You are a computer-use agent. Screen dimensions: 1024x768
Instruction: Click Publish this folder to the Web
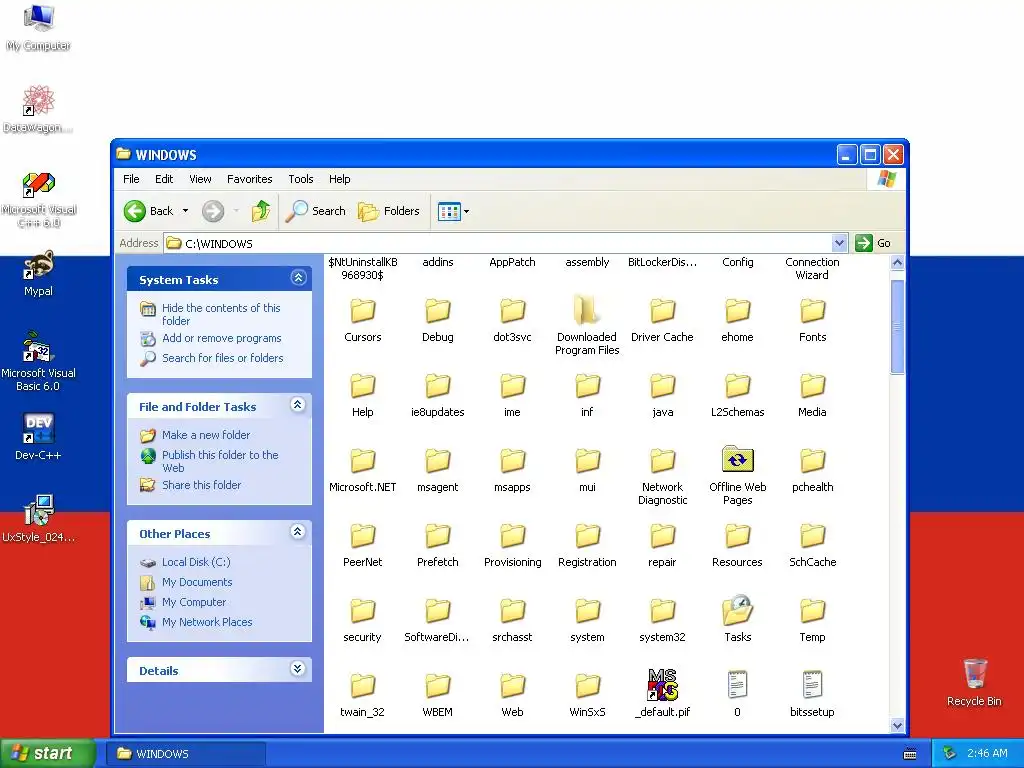tap(220, 461)
